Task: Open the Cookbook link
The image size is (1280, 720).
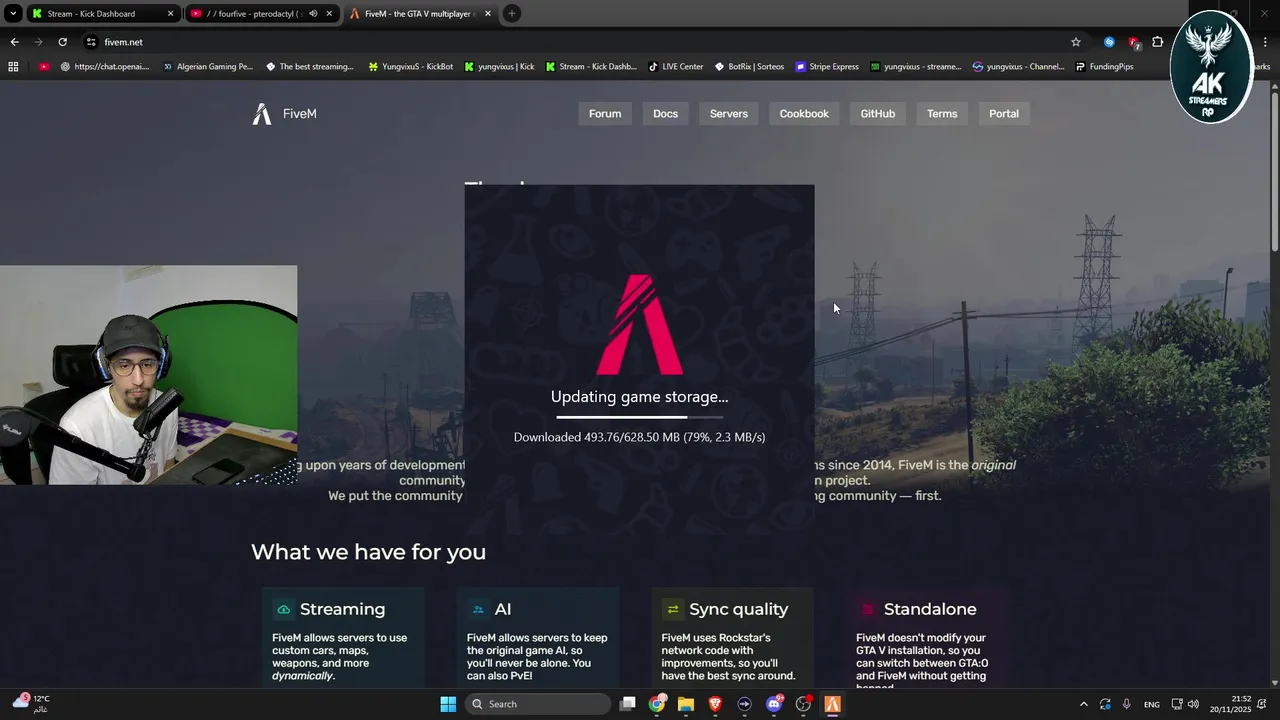Action: coord(804,114)
